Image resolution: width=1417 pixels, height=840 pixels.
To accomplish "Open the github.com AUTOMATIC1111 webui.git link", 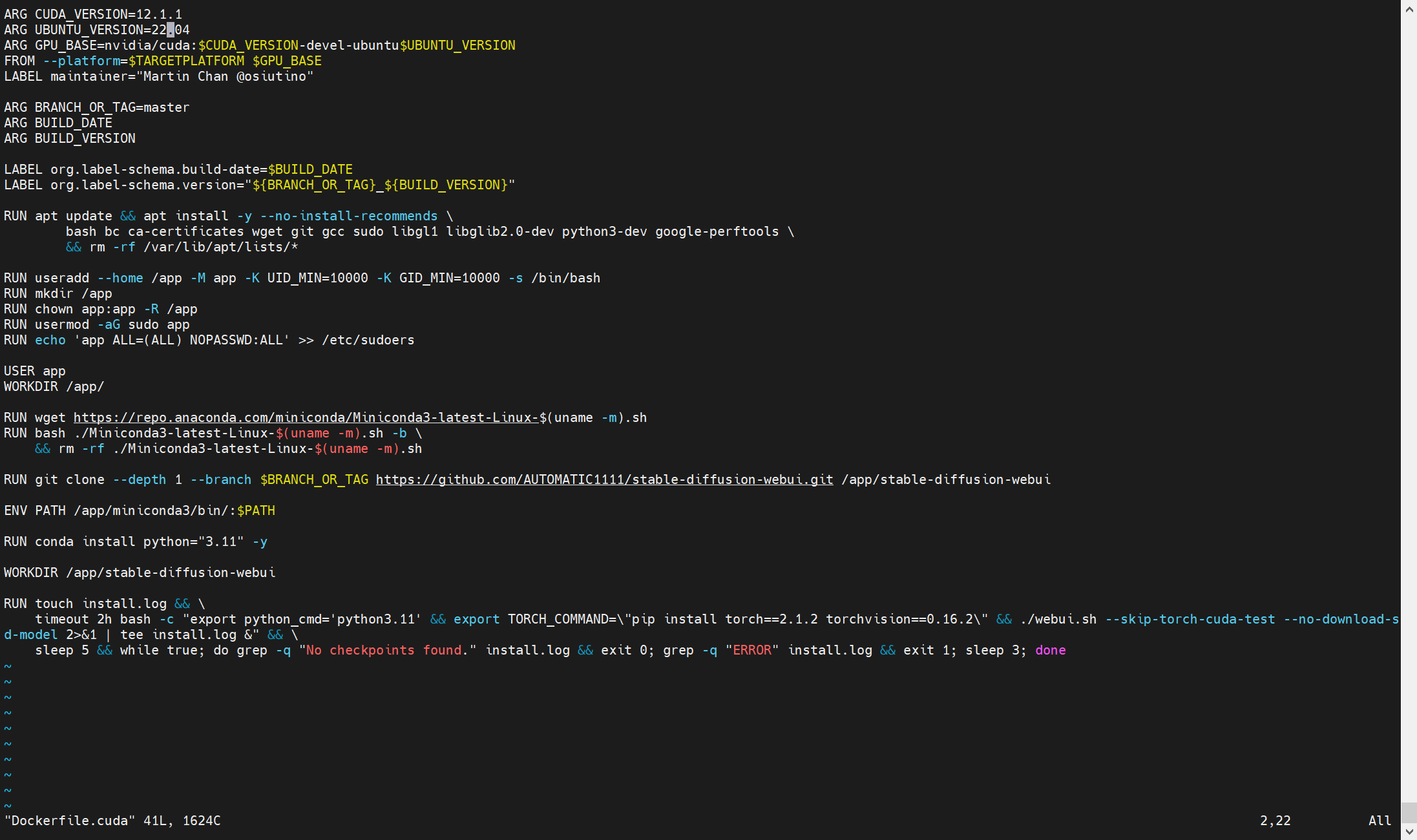I will [x=604, y=479].
